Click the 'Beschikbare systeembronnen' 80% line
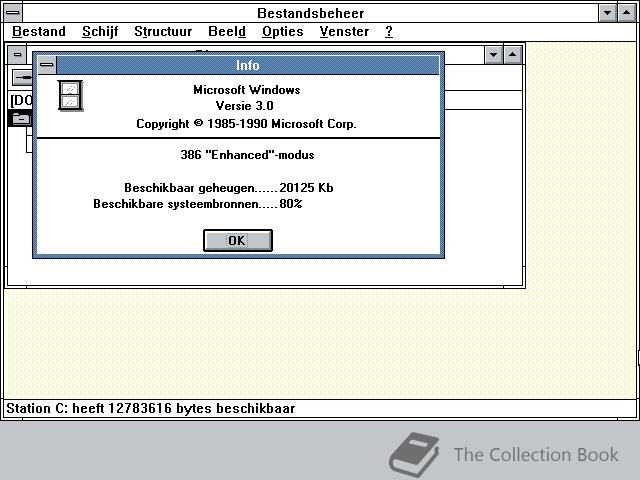 click(x=198, y=204)
